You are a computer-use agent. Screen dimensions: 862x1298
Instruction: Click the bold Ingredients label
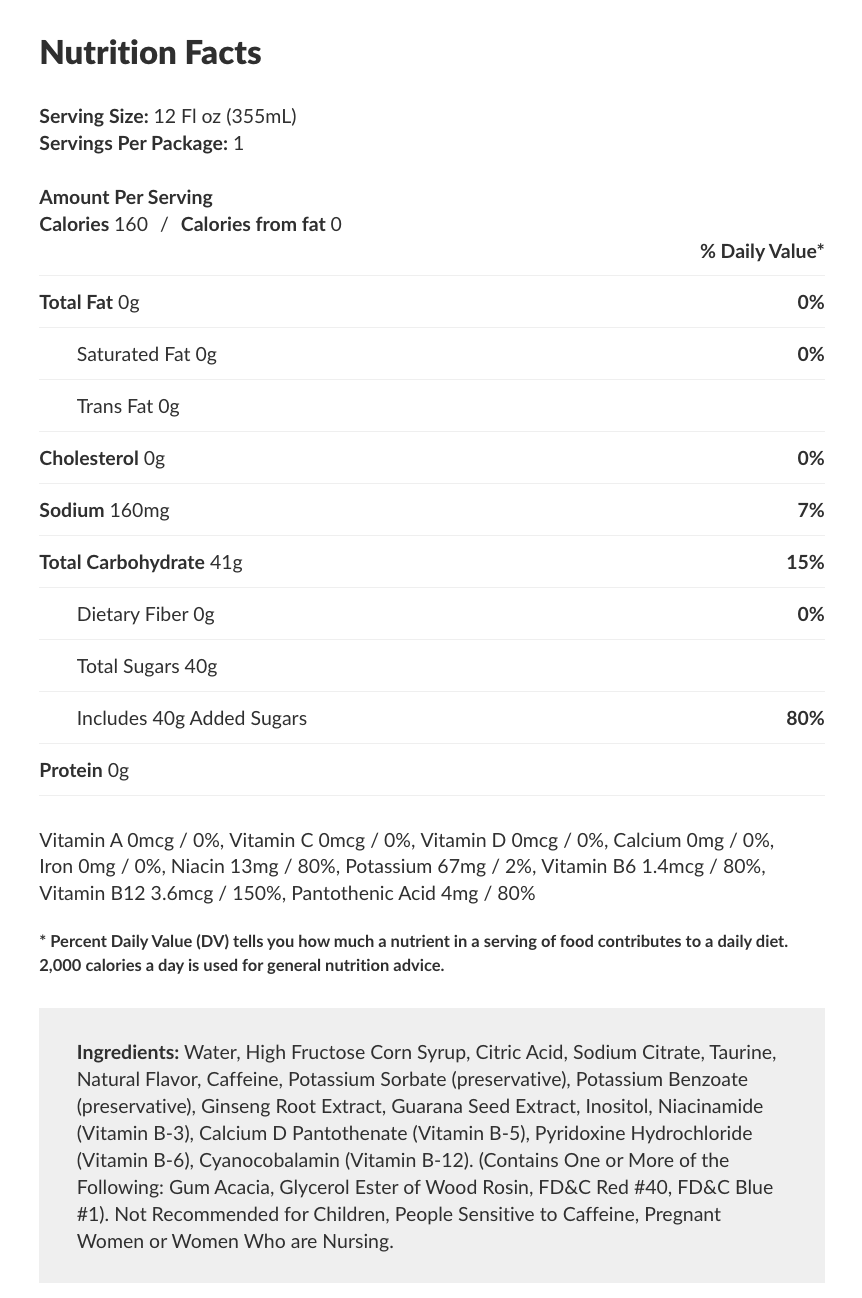[128, 1052]
